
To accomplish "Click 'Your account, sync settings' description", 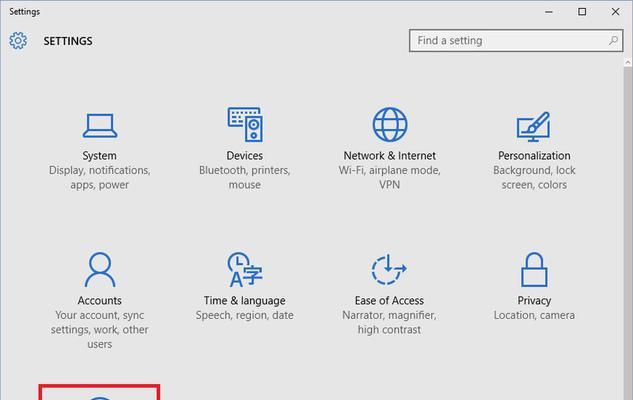I will (x=99, y=330).
